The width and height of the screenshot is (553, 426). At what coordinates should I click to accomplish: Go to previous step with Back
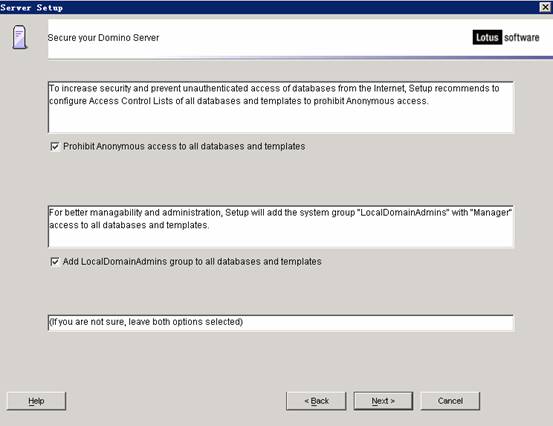pos(316,401)
